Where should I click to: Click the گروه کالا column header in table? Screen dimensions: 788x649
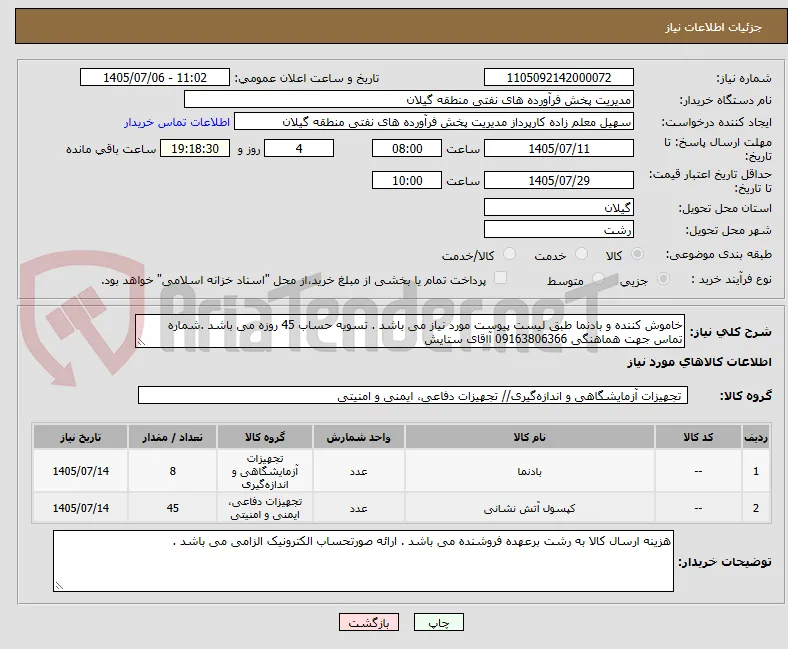point(265,437)
